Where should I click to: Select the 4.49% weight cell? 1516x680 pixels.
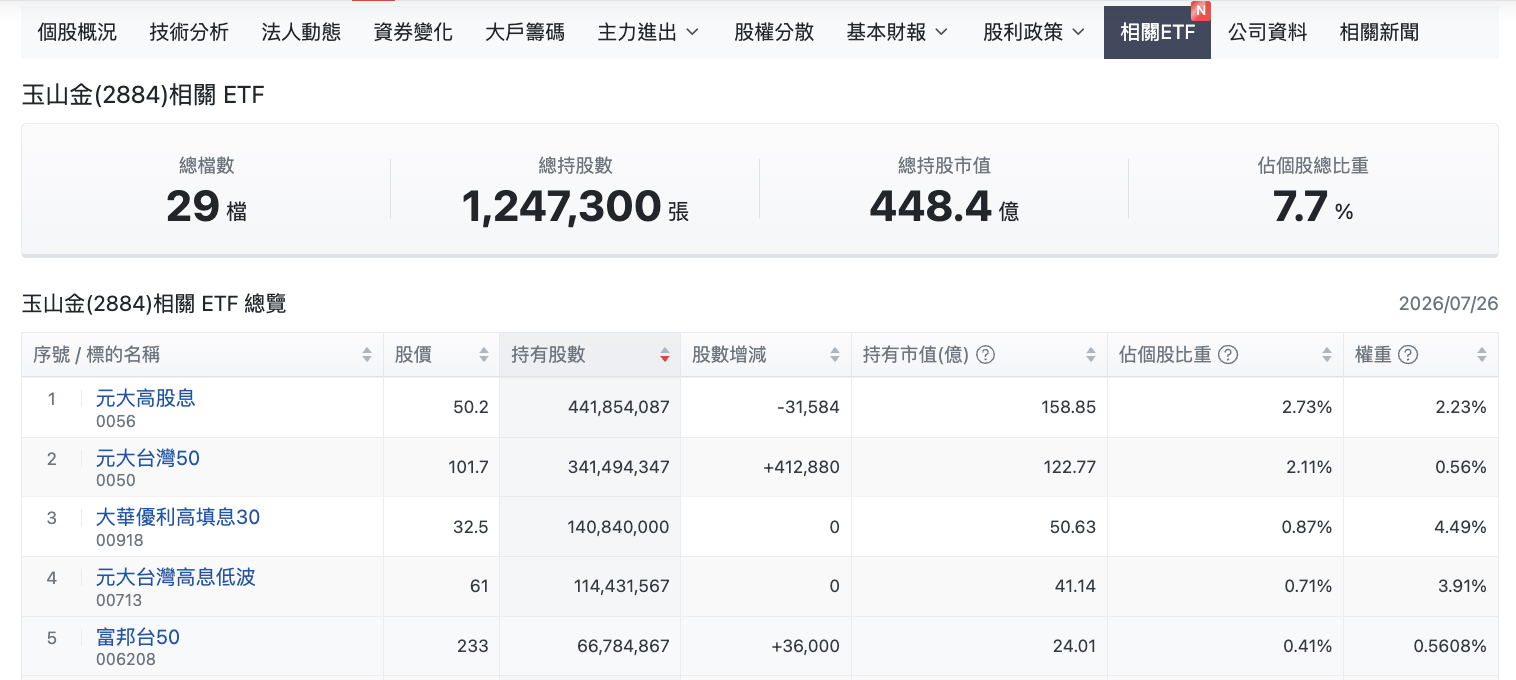coord(1421,527)
